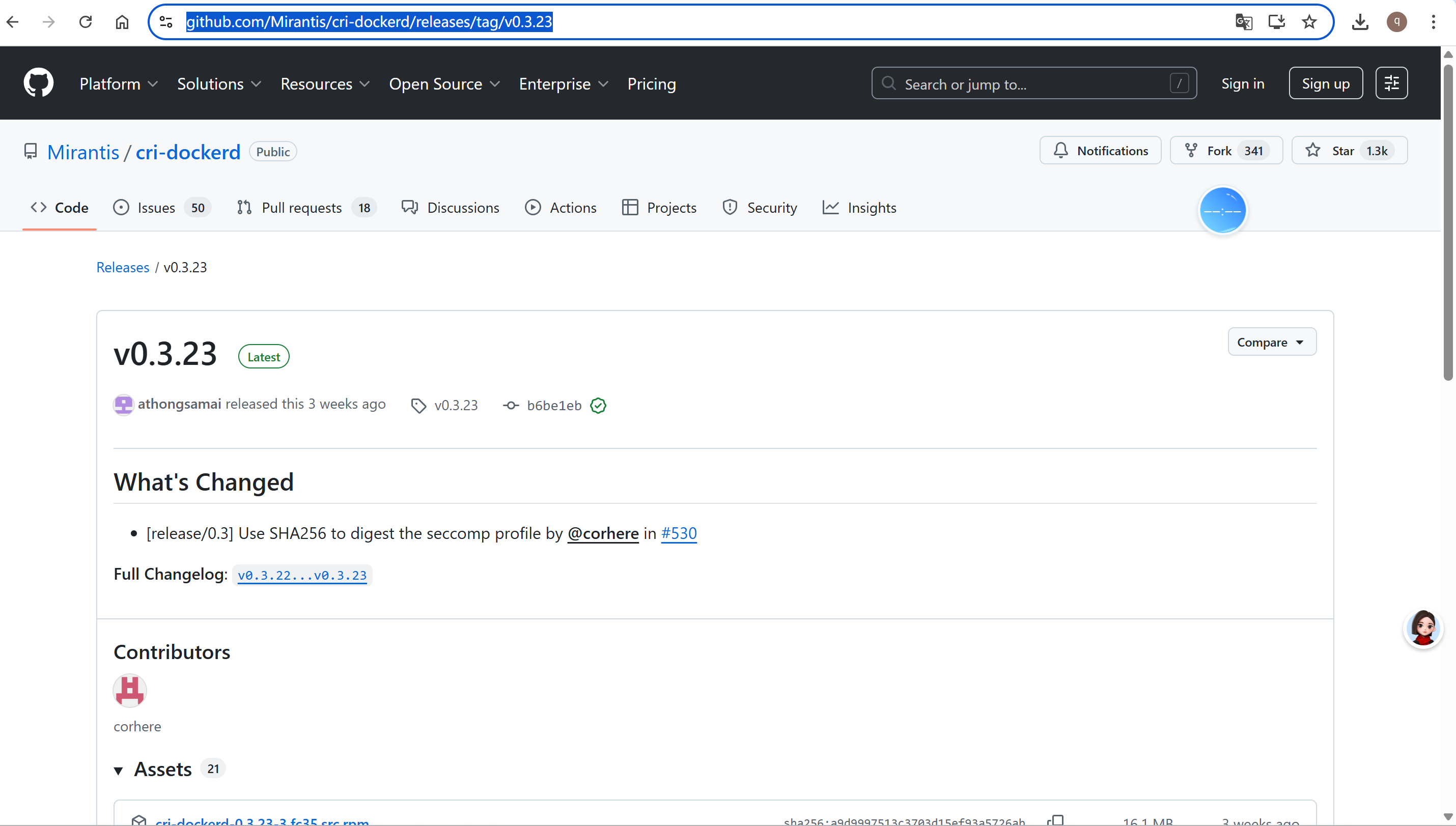Switch to the Issues tab
Screen dimensions: 1456x826
click(162, 208)
